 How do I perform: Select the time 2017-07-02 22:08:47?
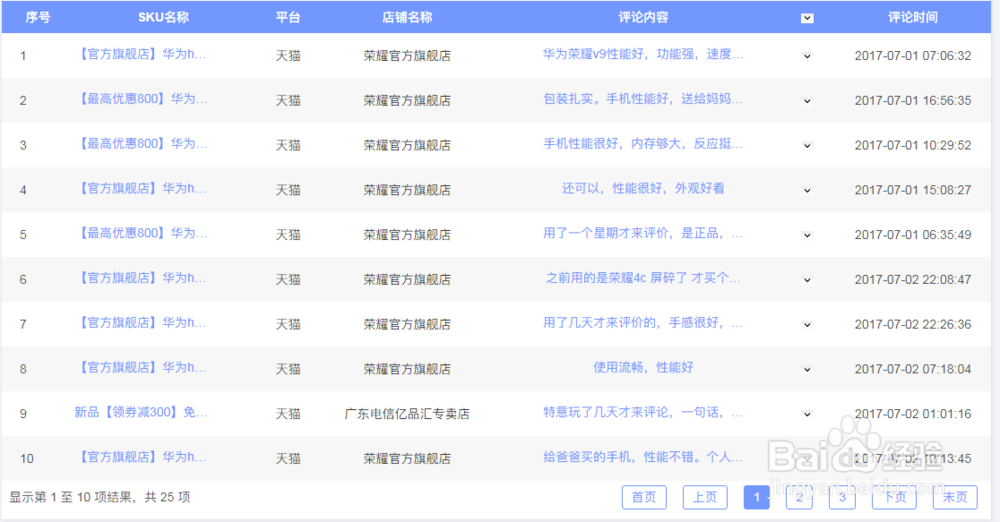913,280
